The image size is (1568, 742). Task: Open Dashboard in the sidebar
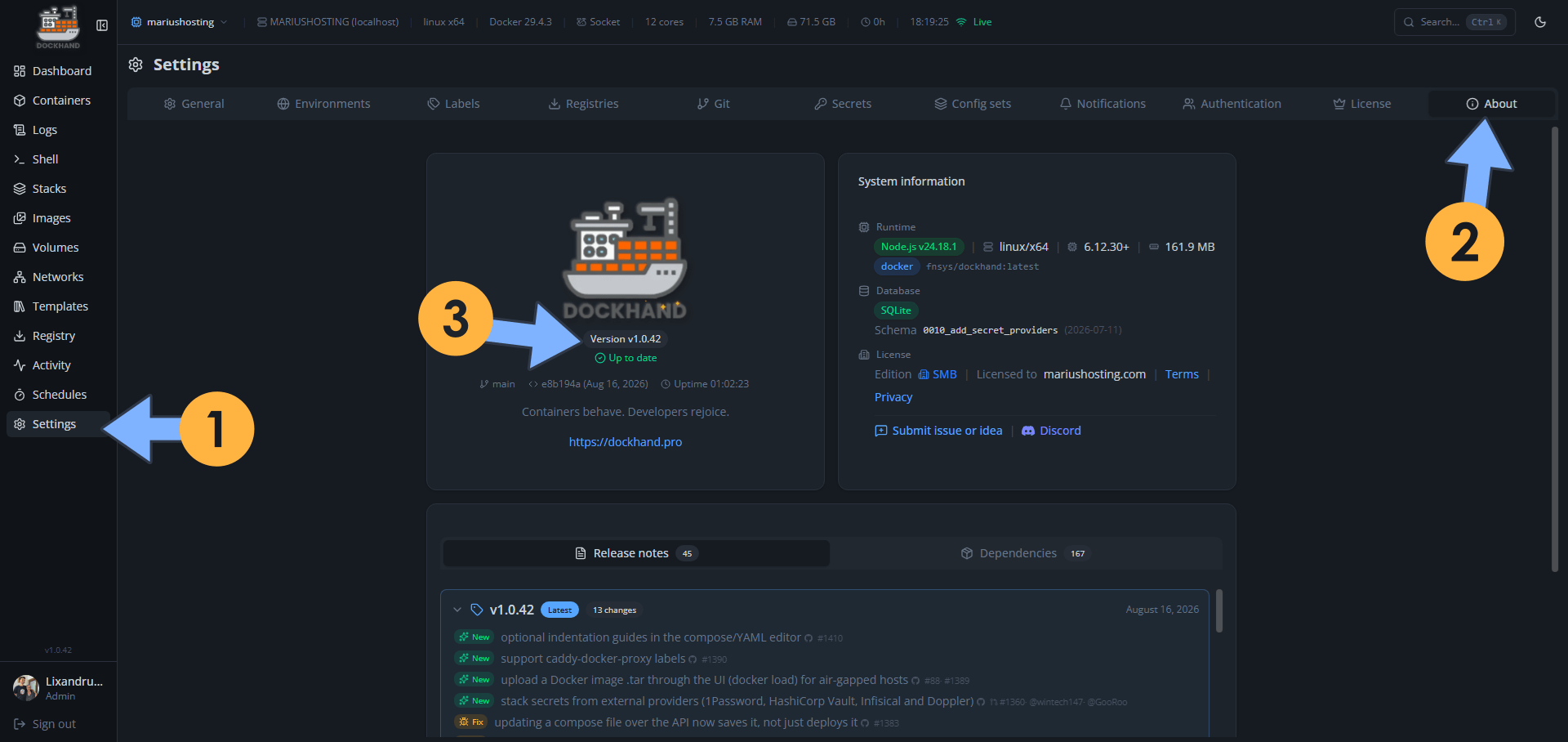pyautogui.click(x=58, y=71)
